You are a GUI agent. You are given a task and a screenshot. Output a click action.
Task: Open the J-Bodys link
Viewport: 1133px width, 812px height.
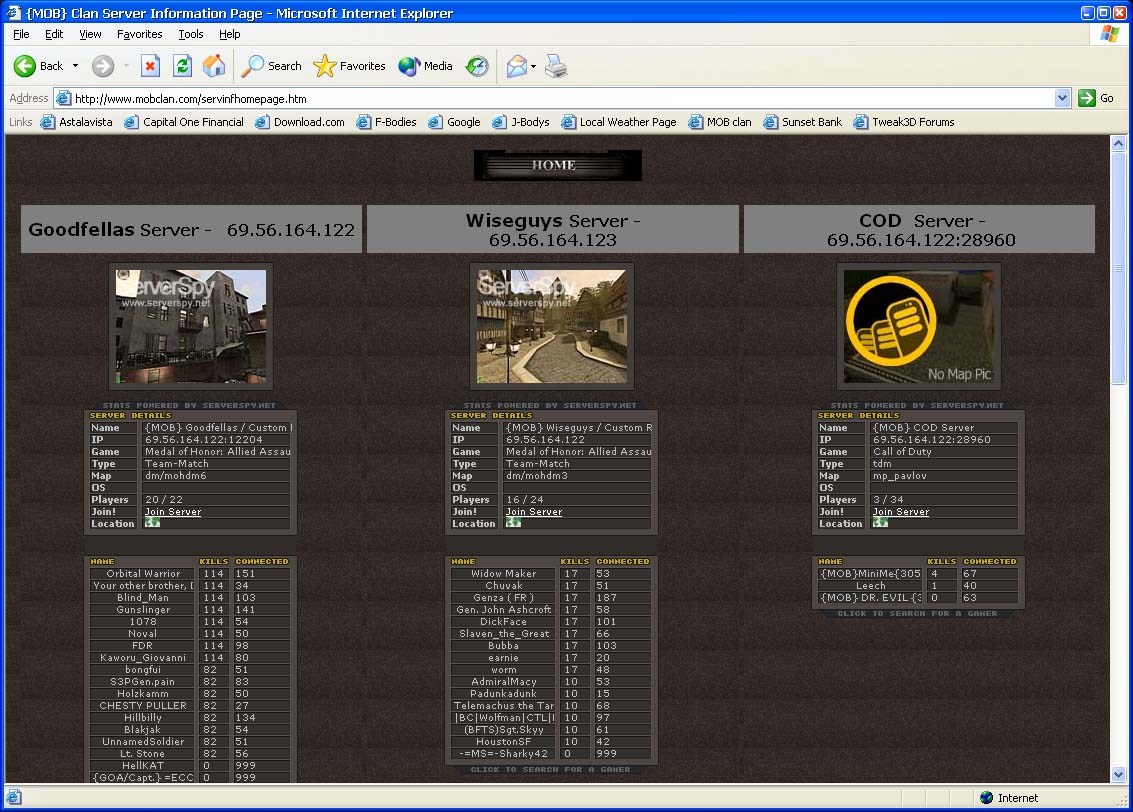521,122
